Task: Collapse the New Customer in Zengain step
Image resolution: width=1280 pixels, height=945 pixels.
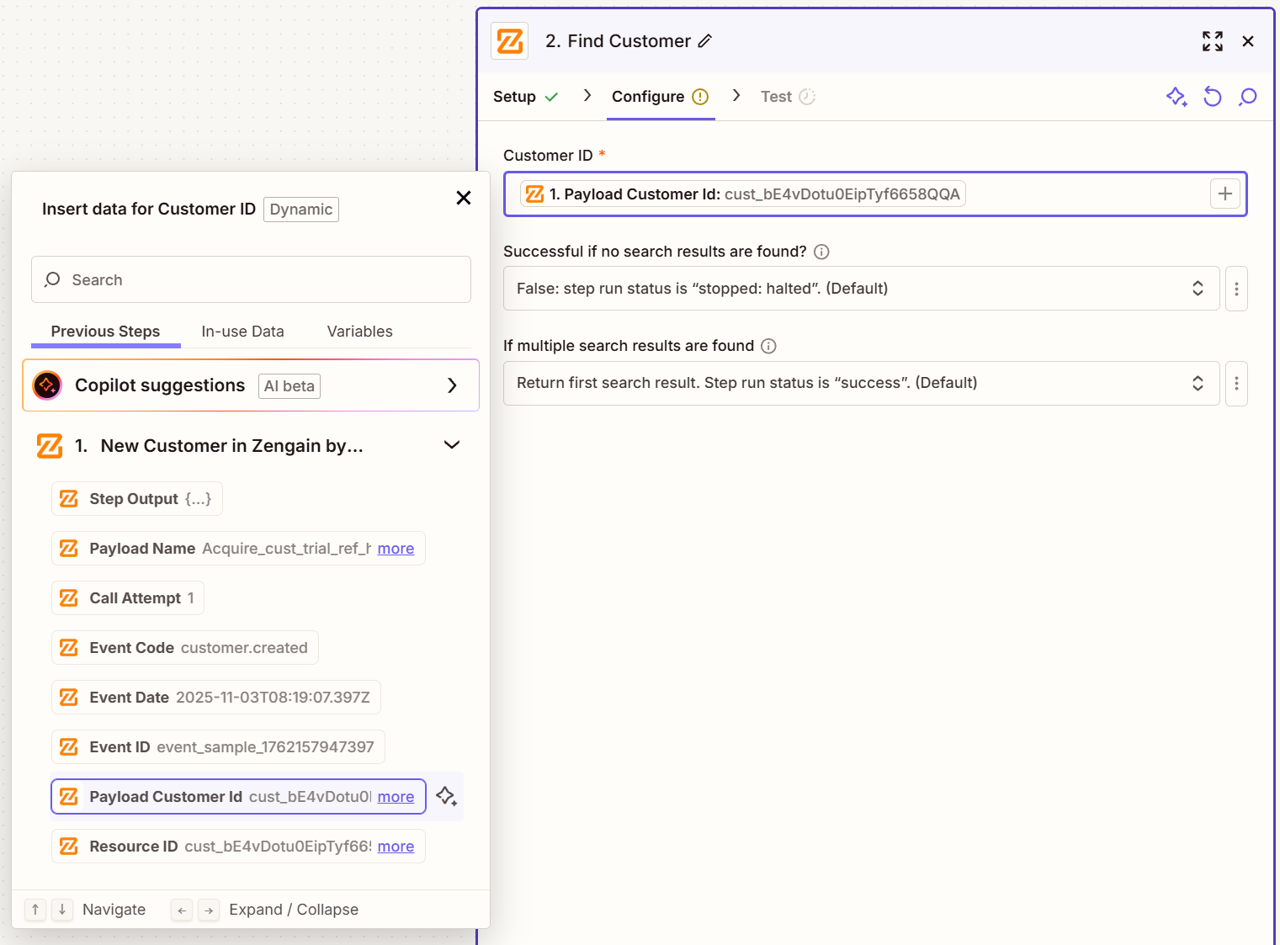Action: pos(452,445)
